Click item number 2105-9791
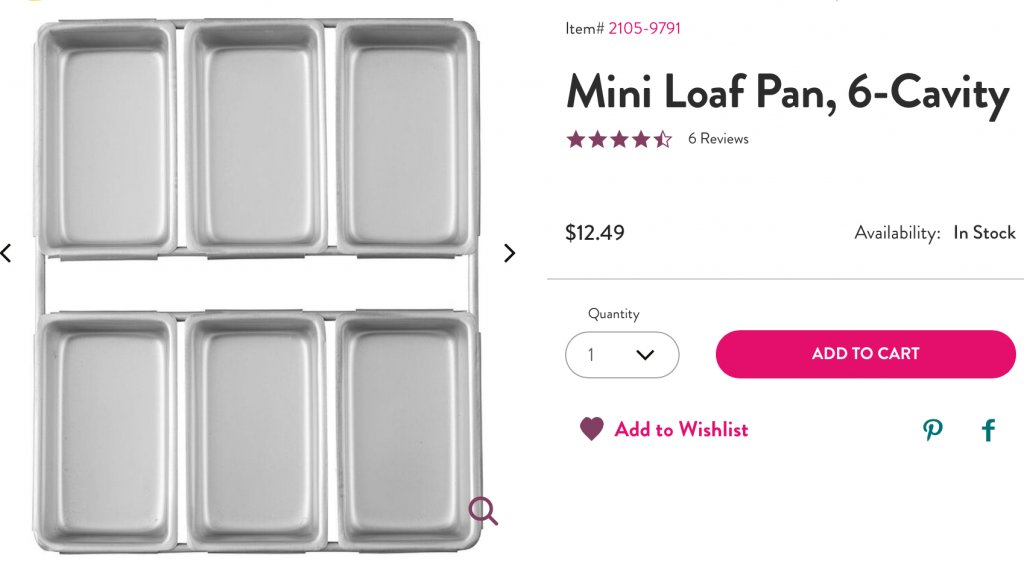Image resolution: width=1024 pixels, height=564 pixels. point(644,28)
